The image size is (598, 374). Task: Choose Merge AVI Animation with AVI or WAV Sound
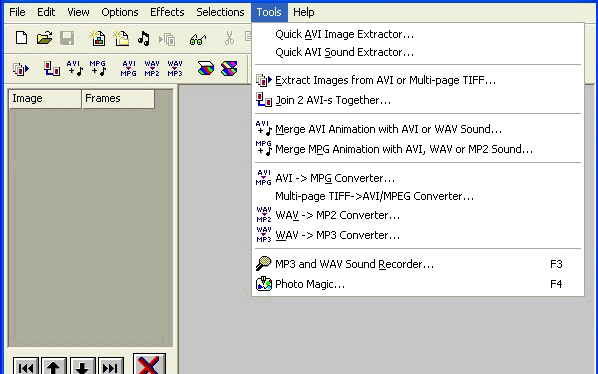click(x=418, y=129)
